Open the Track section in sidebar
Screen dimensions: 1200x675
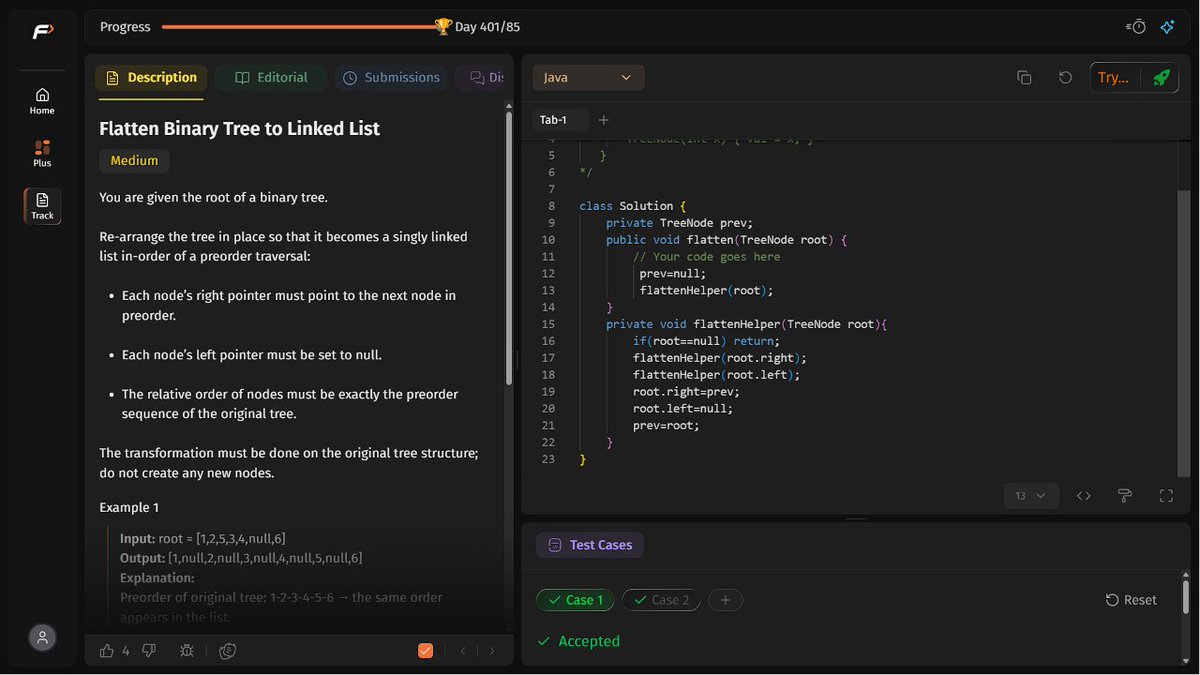[x=42, y=206]
